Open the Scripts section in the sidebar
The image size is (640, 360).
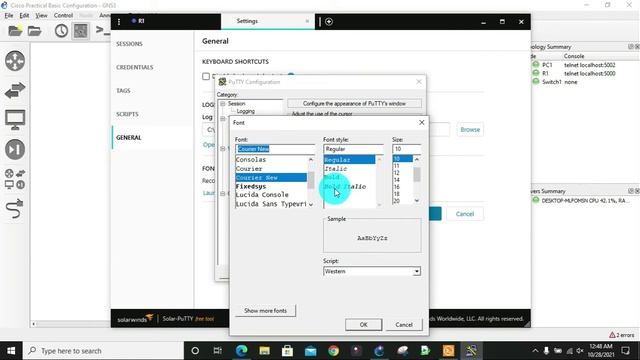tap(127, 114)
